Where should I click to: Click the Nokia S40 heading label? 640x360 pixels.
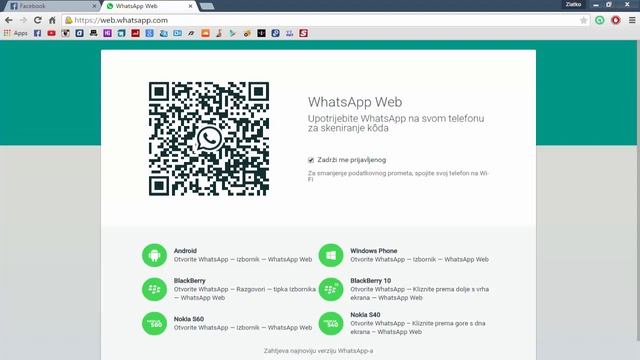pyautogui.click(x=365, y=315)
